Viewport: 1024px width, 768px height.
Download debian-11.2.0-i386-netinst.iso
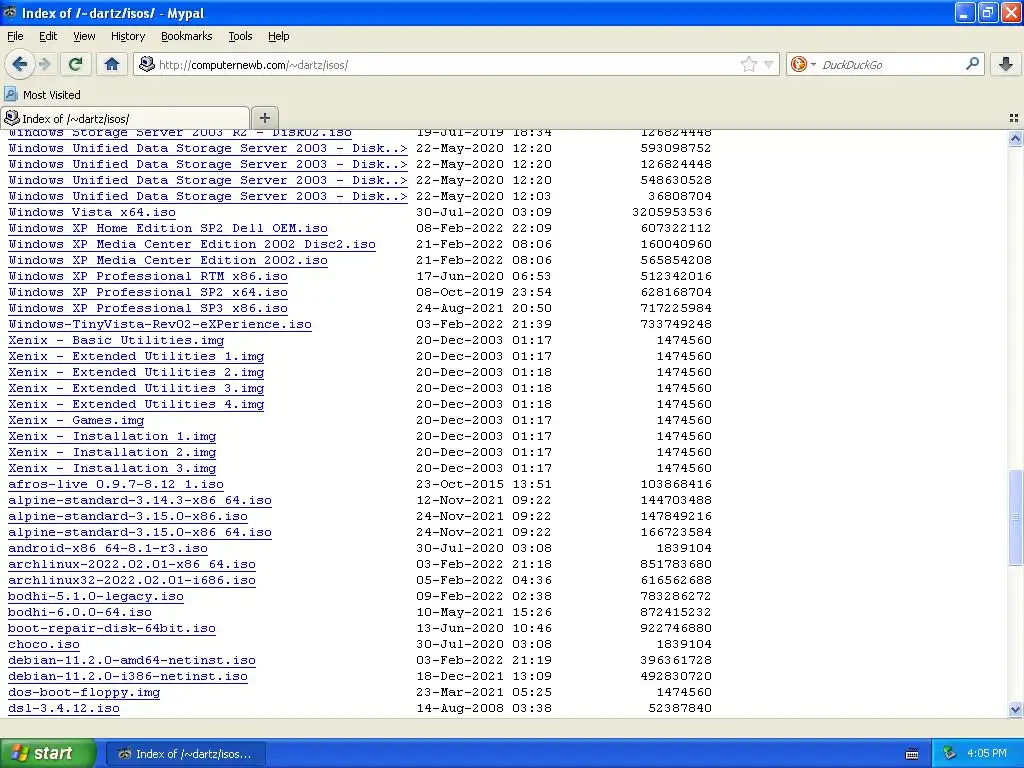coord(128,677)
